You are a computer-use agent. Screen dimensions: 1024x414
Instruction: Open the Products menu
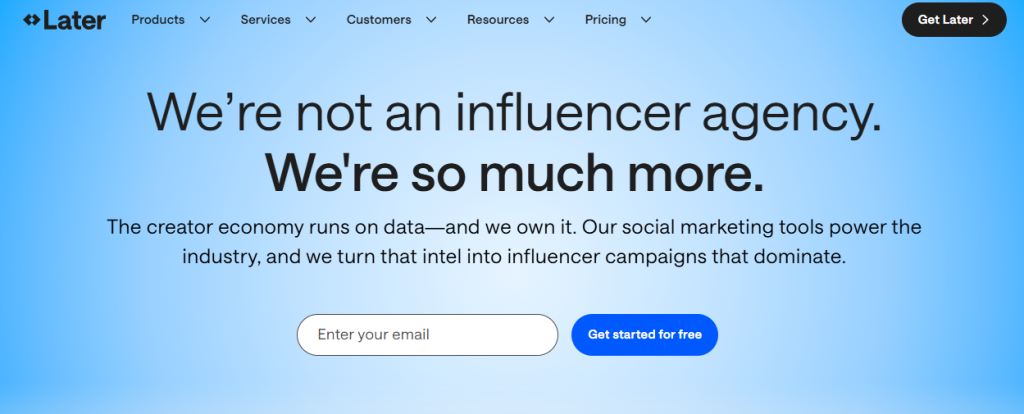coord(158,20)
